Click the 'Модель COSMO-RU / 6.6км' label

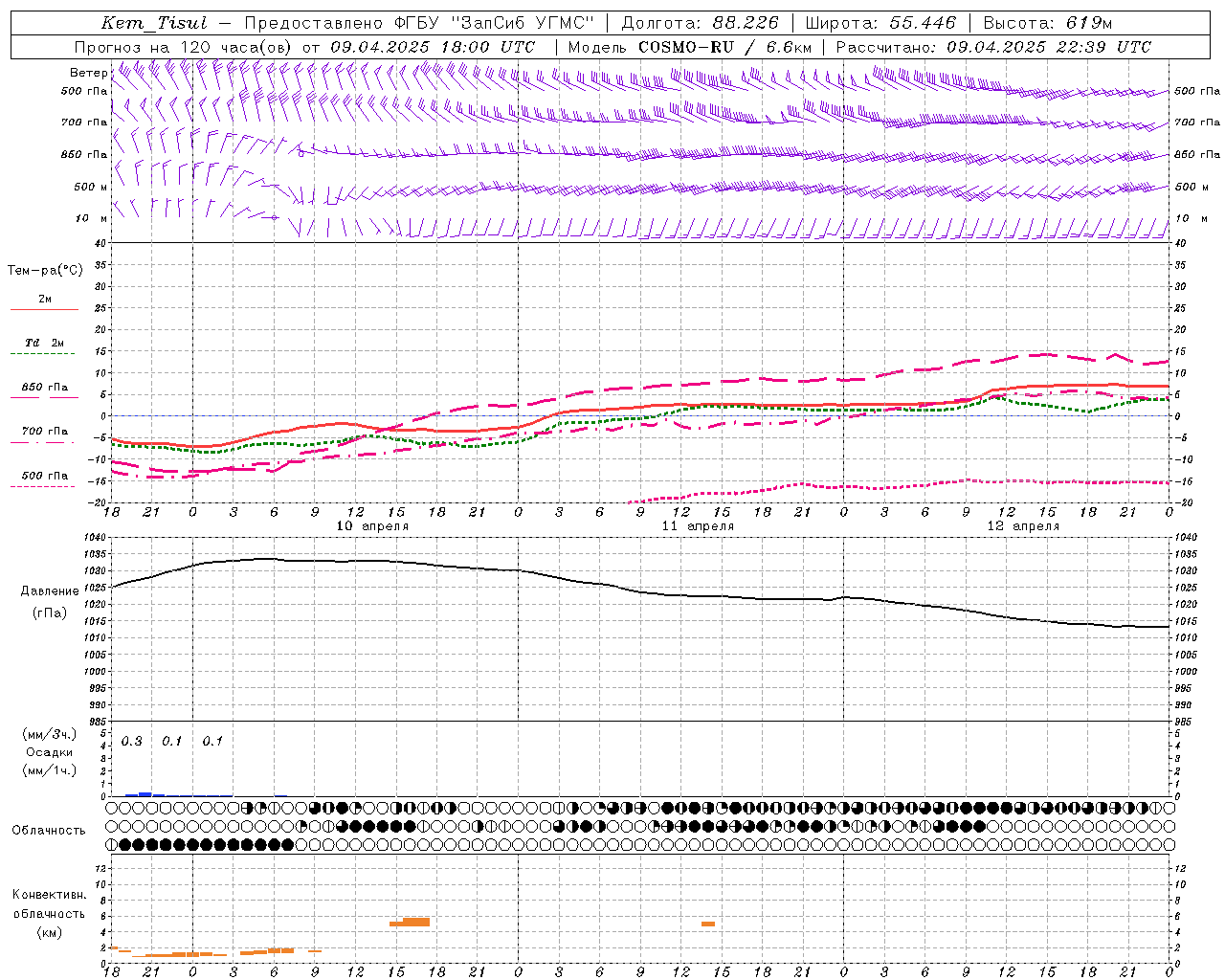[689, 47]
